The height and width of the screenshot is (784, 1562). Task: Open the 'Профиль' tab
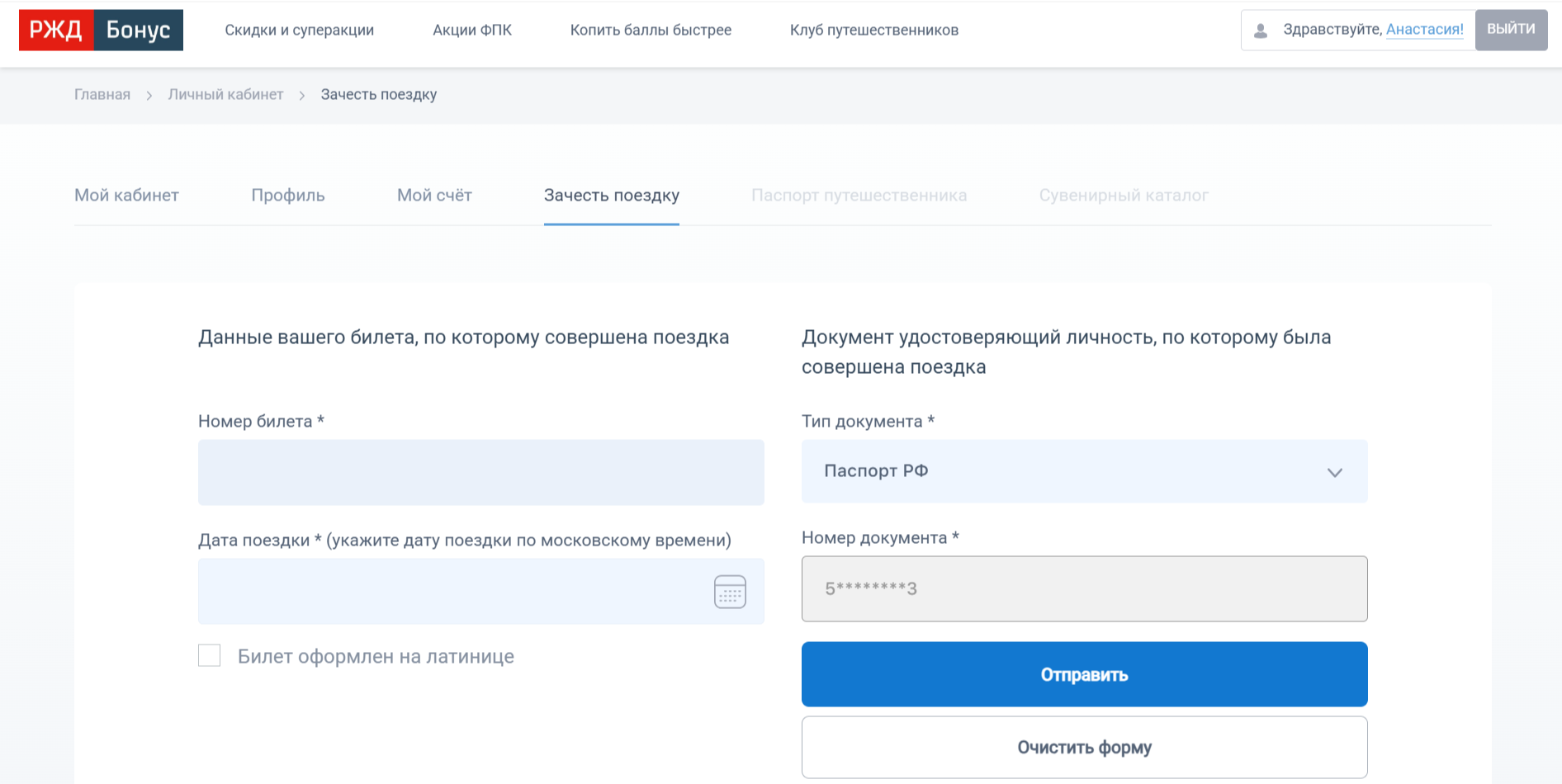pos(287,196)
